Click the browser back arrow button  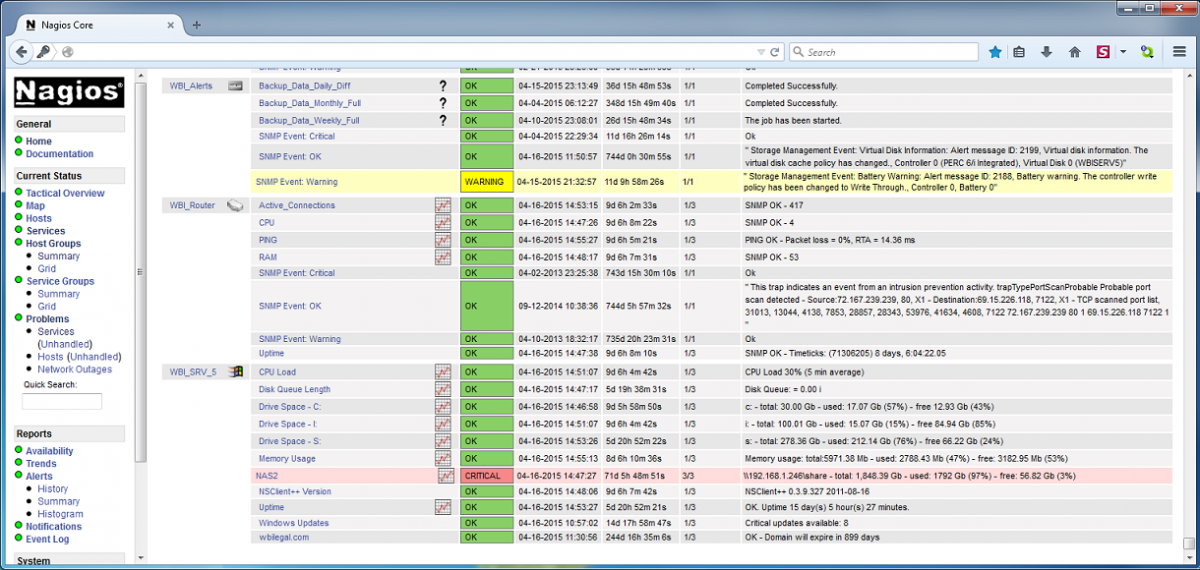[x=22, y=52]
